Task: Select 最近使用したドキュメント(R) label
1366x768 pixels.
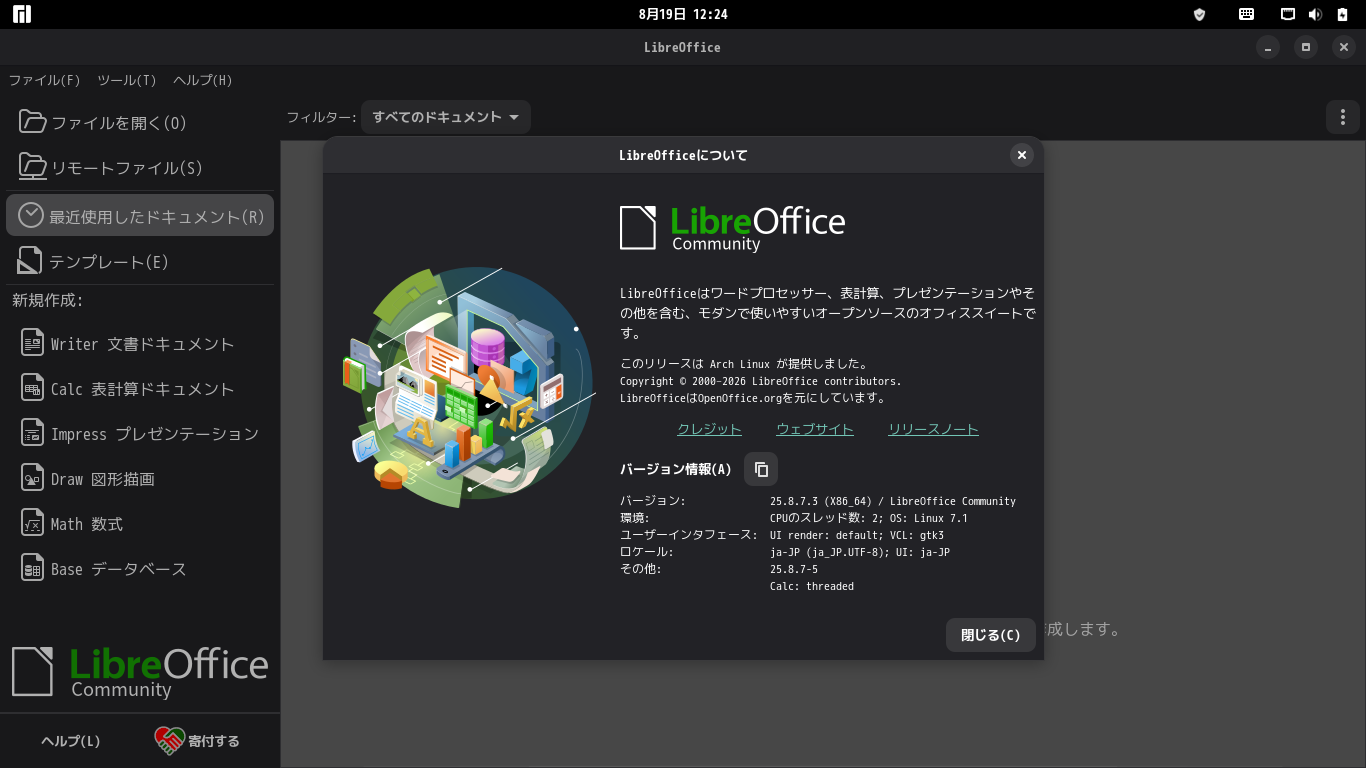Action: [x=157, y=217]
